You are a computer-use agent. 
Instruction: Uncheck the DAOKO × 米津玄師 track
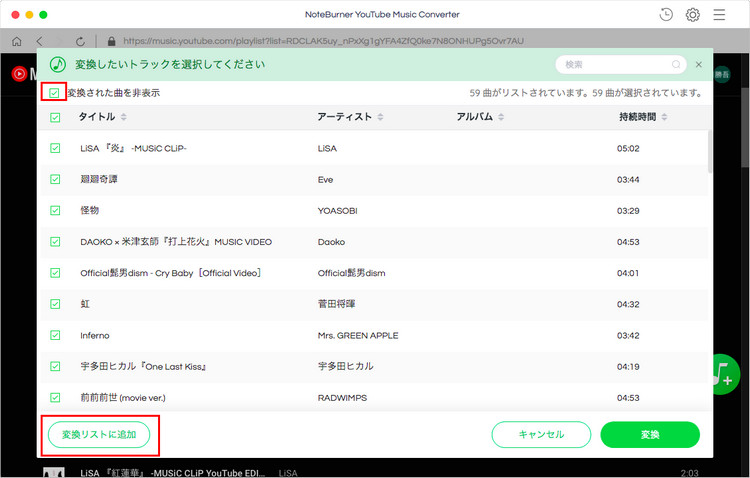55,242
